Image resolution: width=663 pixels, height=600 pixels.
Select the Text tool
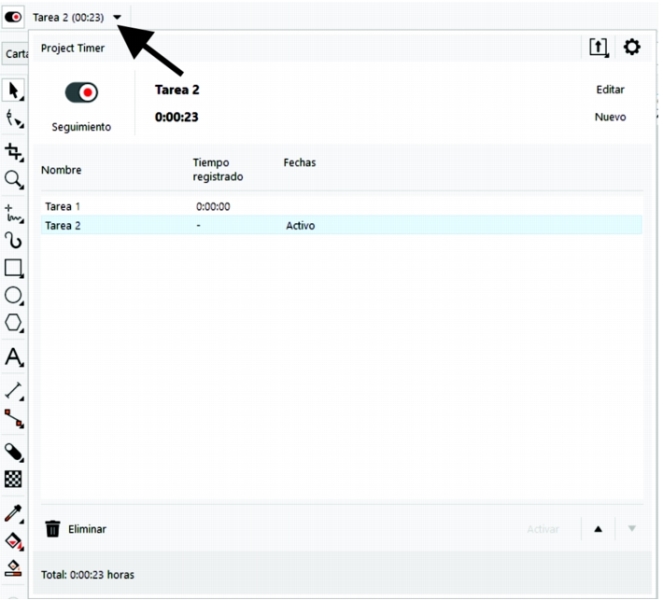pos(14,357)
